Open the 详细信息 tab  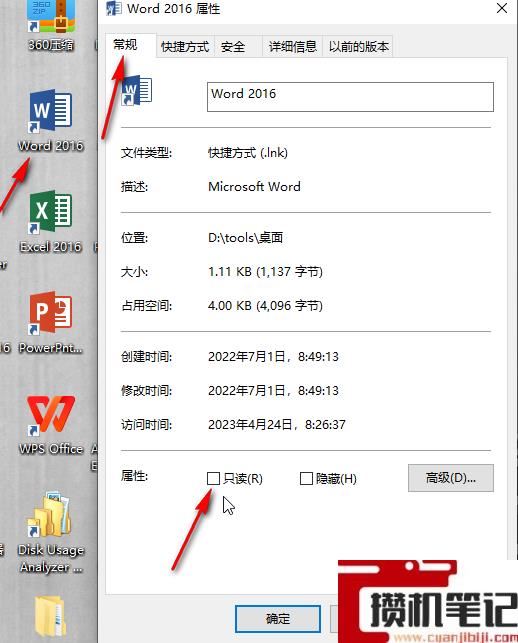(292, 47)
